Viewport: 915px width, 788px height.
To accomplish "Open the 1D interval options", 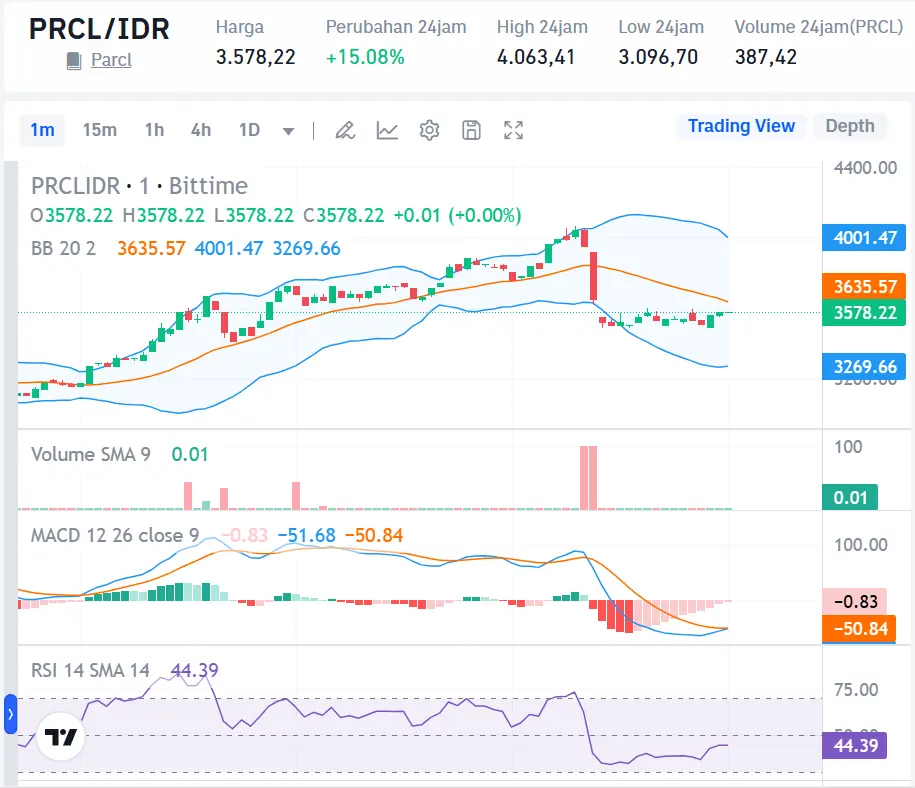I will coord(249,130).
